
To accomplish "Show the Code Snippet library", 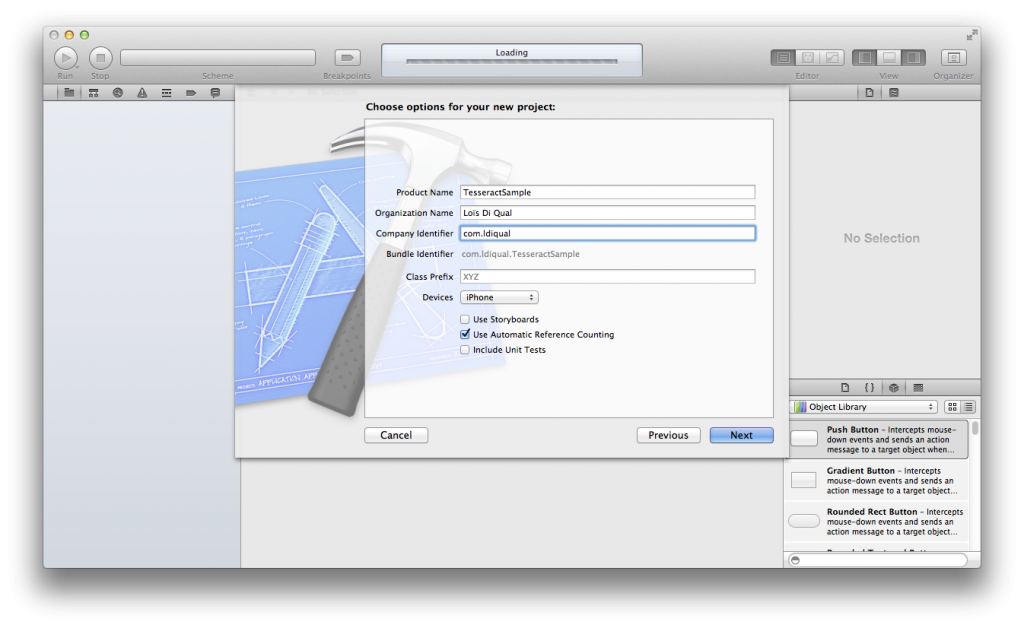I will [869, 388].
